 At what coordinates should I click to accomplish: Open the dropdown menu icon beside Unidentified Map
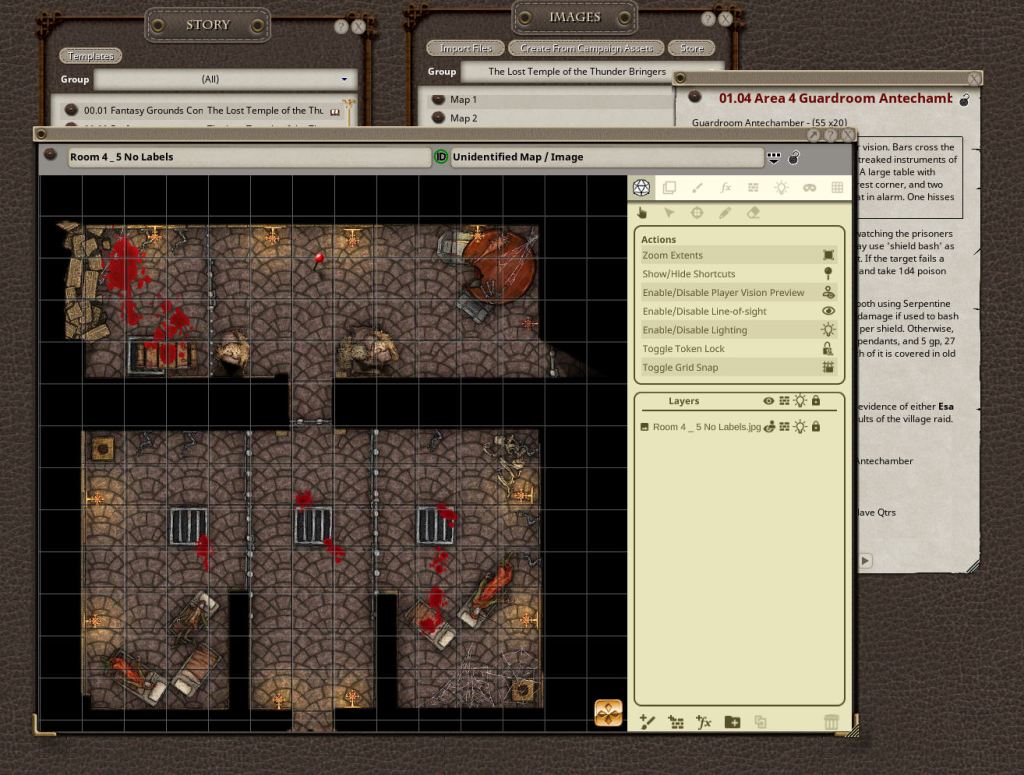coord(774,157)
